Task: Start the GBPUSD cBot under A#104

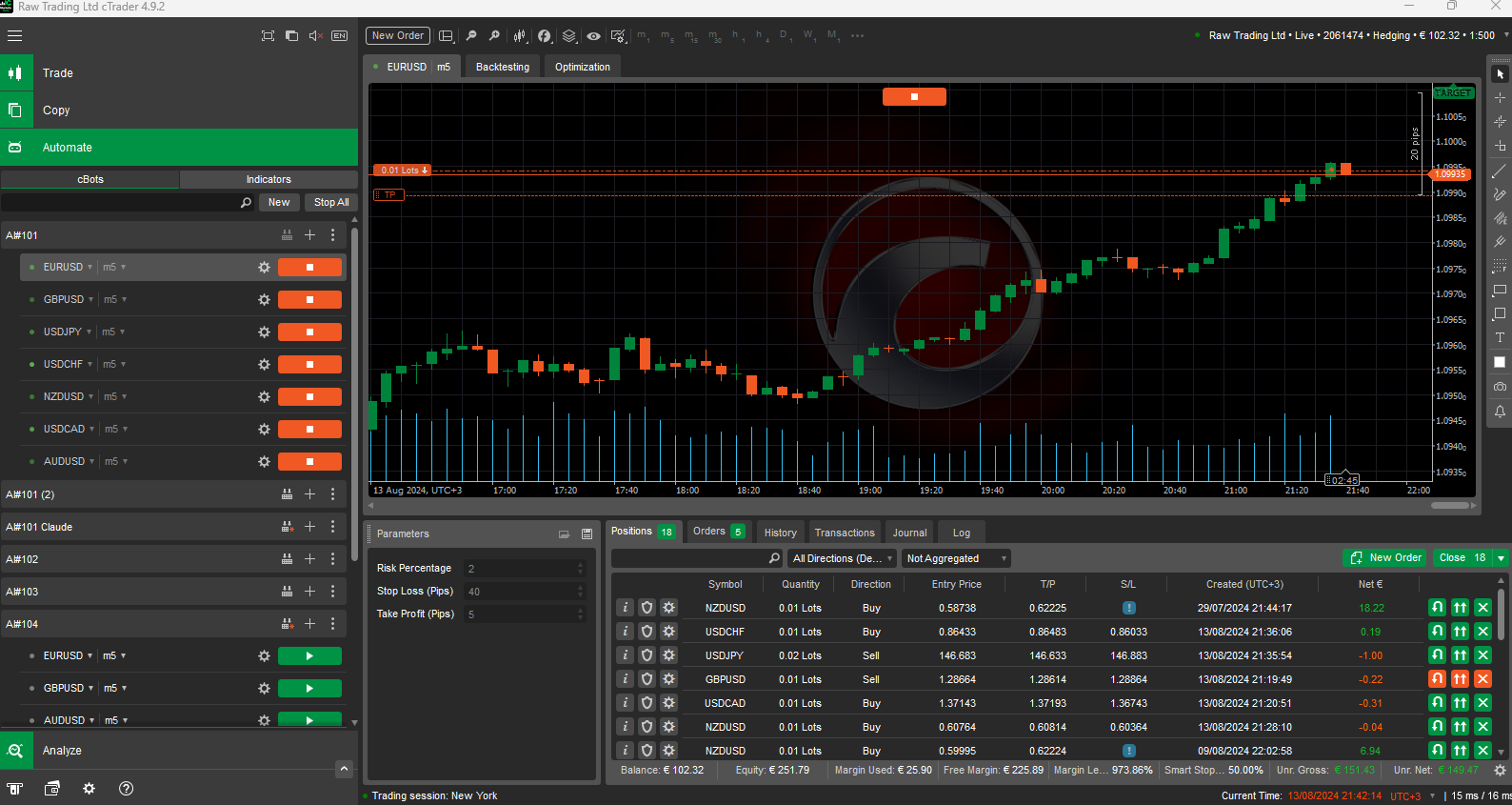Action: [x=309, y=689]
